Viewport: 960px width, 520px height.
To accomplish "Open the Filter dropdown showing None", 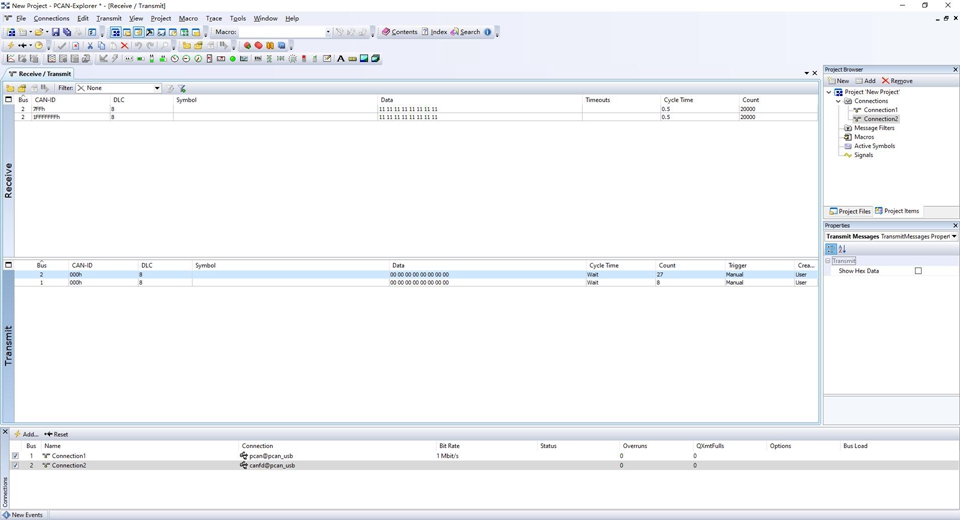I will (x=157, y=88).
